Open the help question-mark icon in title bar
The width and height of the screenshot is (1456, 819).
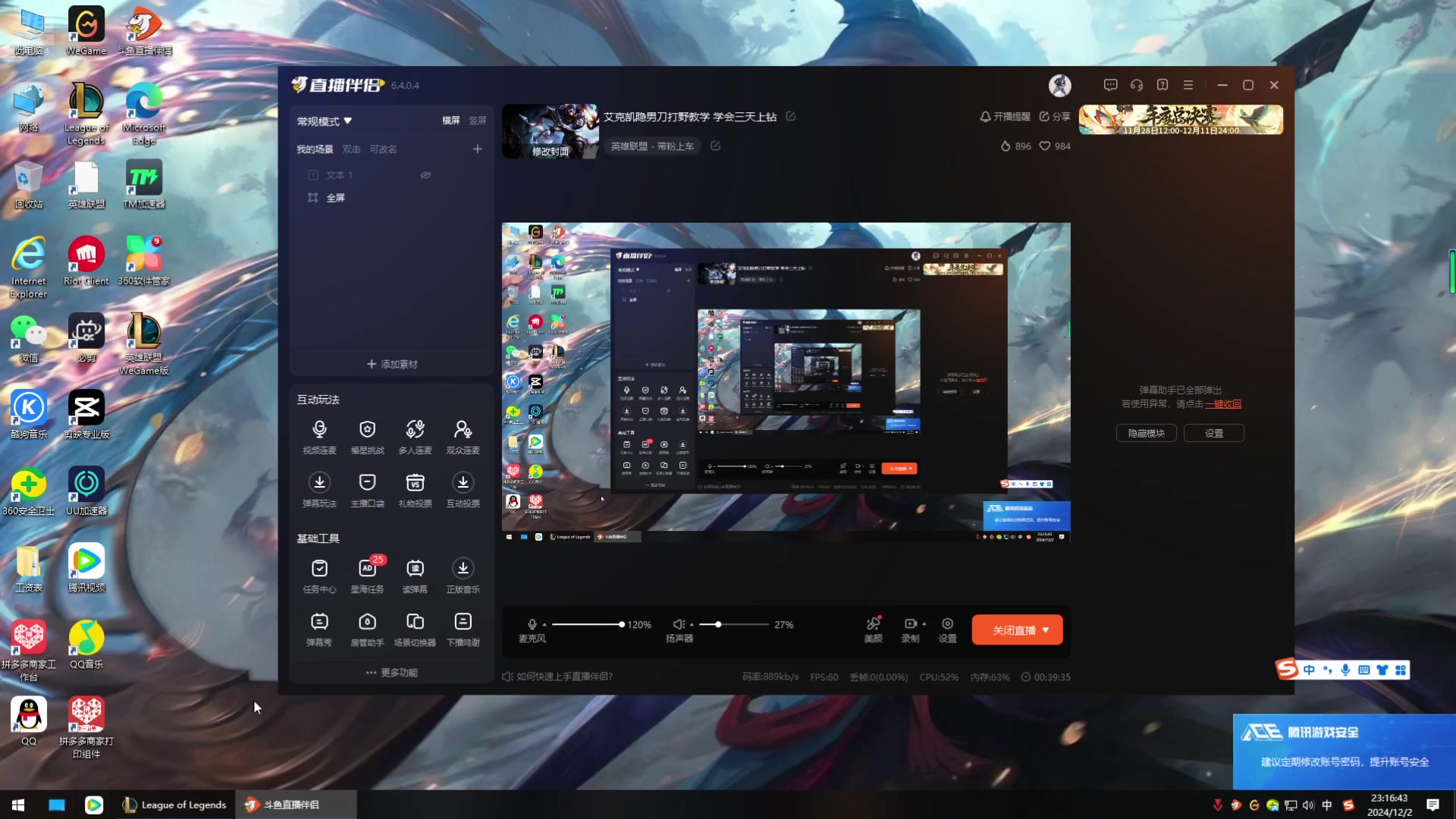point(1162,85)
